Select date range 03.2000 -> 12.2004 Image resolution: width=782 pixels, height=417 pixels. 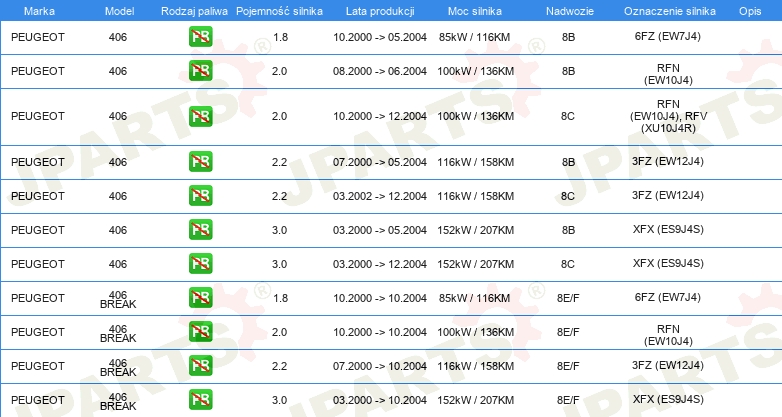point(380,264)
